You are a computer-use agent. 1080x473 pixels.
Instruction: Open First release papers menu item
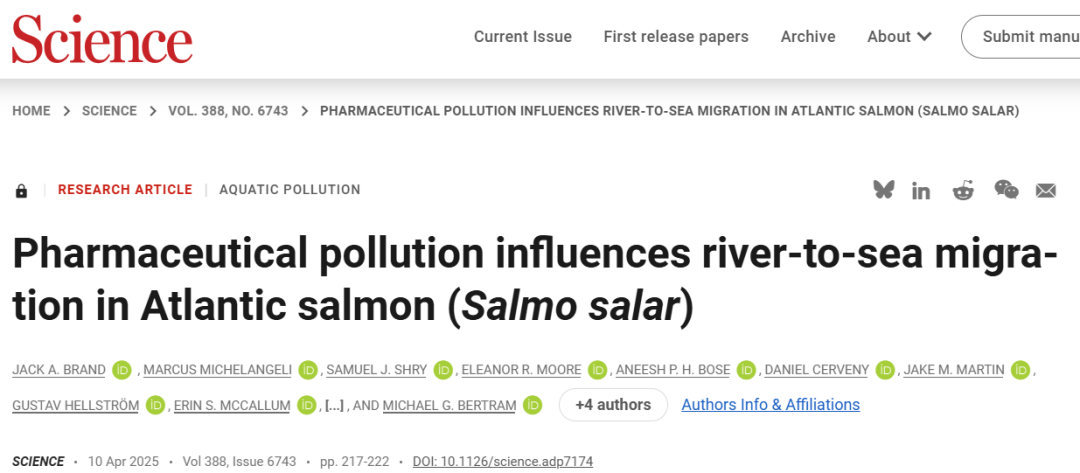tap(676, 36)
